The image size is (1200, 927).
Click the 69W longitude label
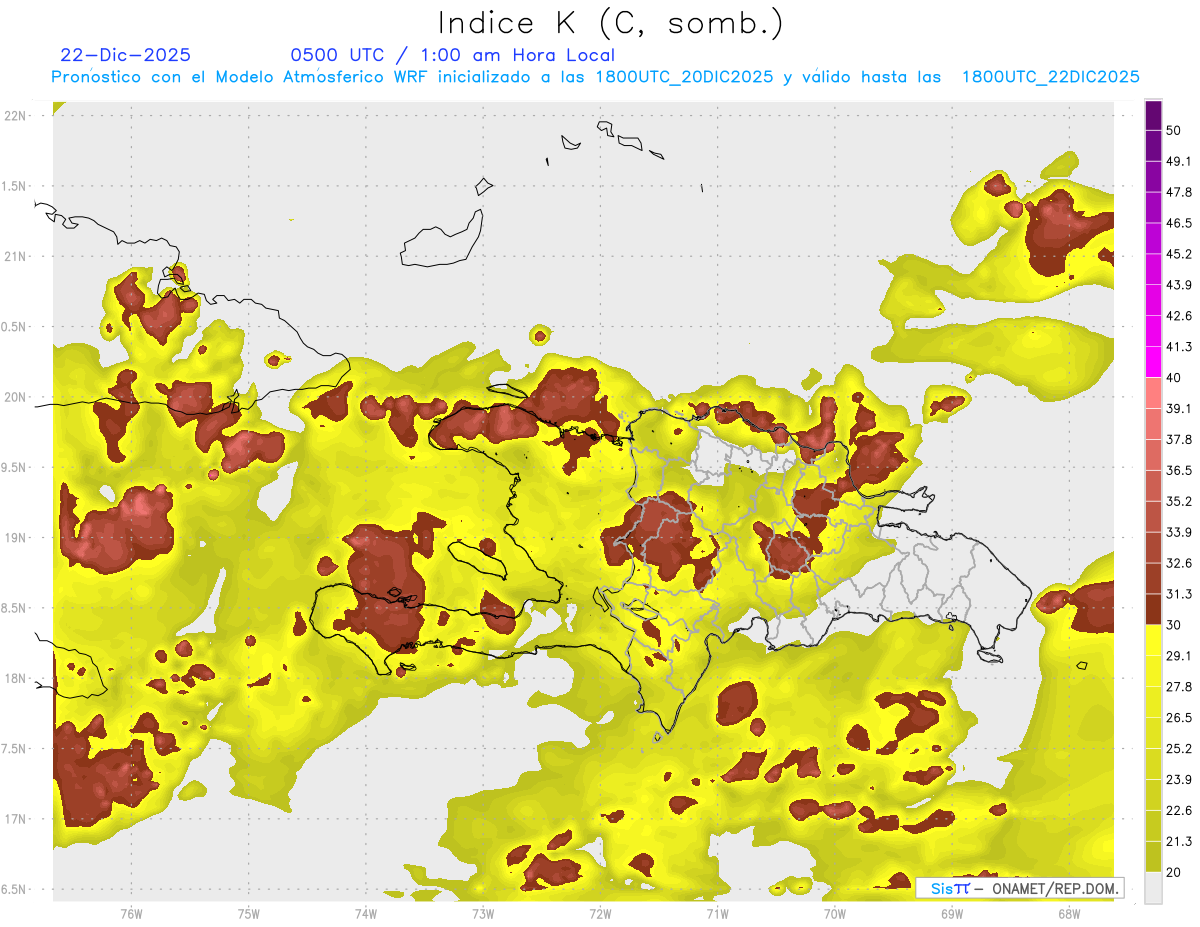tap(951, 914)
